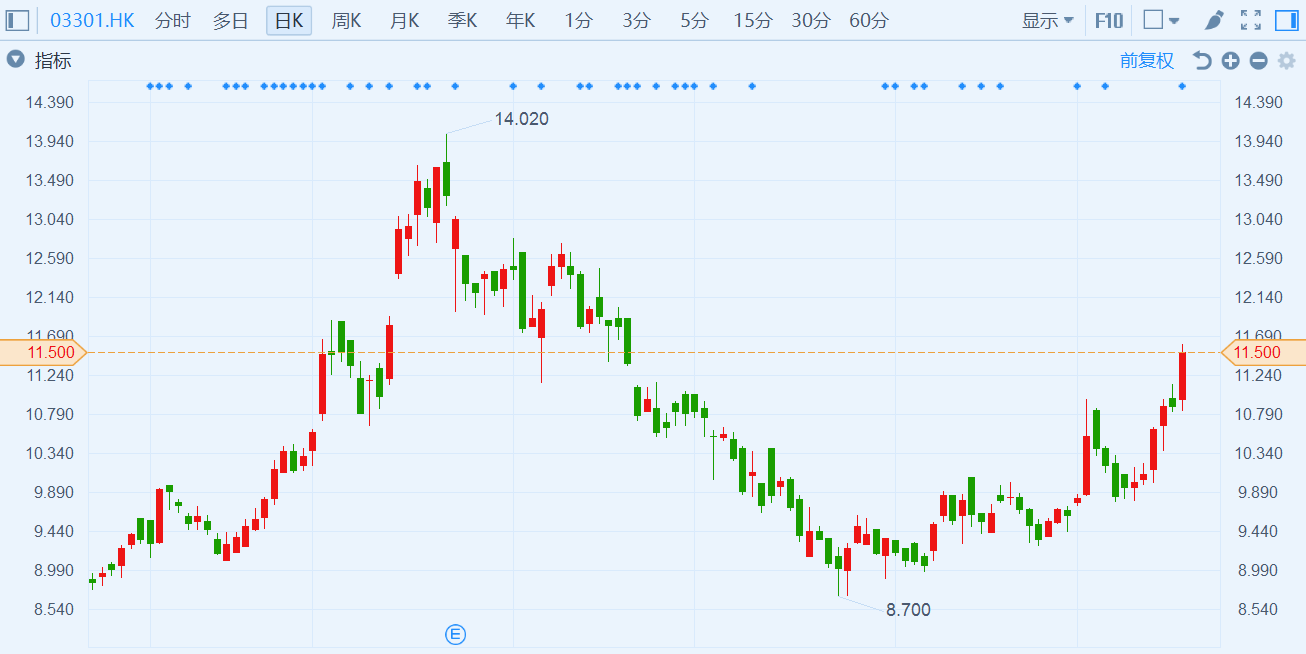Switch to 3分 three-minute chart
Screen dimensions: 1306x654
tap(636, 20)
